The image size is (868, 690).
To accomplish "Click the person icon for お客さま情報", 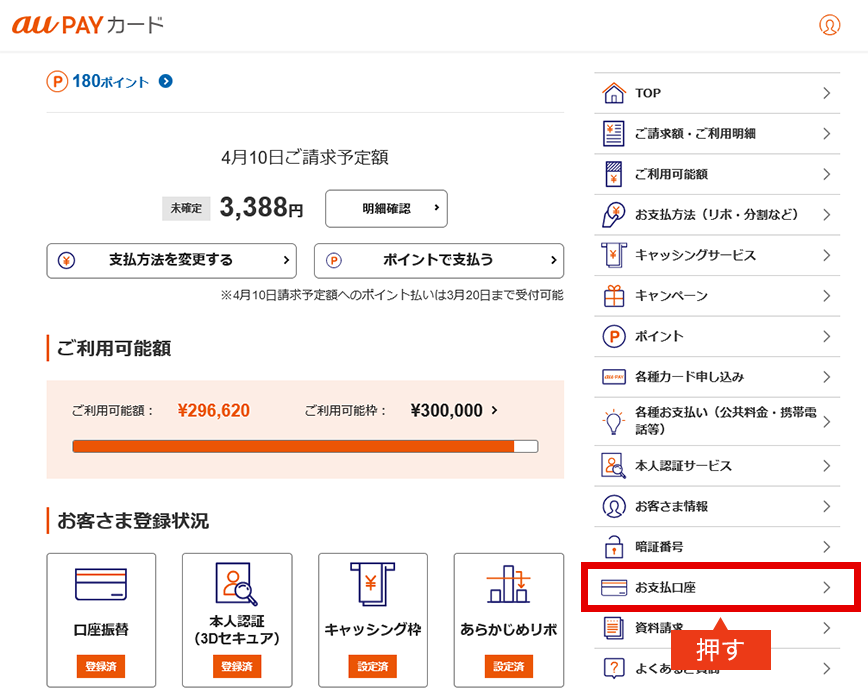I will coord(613,506).
